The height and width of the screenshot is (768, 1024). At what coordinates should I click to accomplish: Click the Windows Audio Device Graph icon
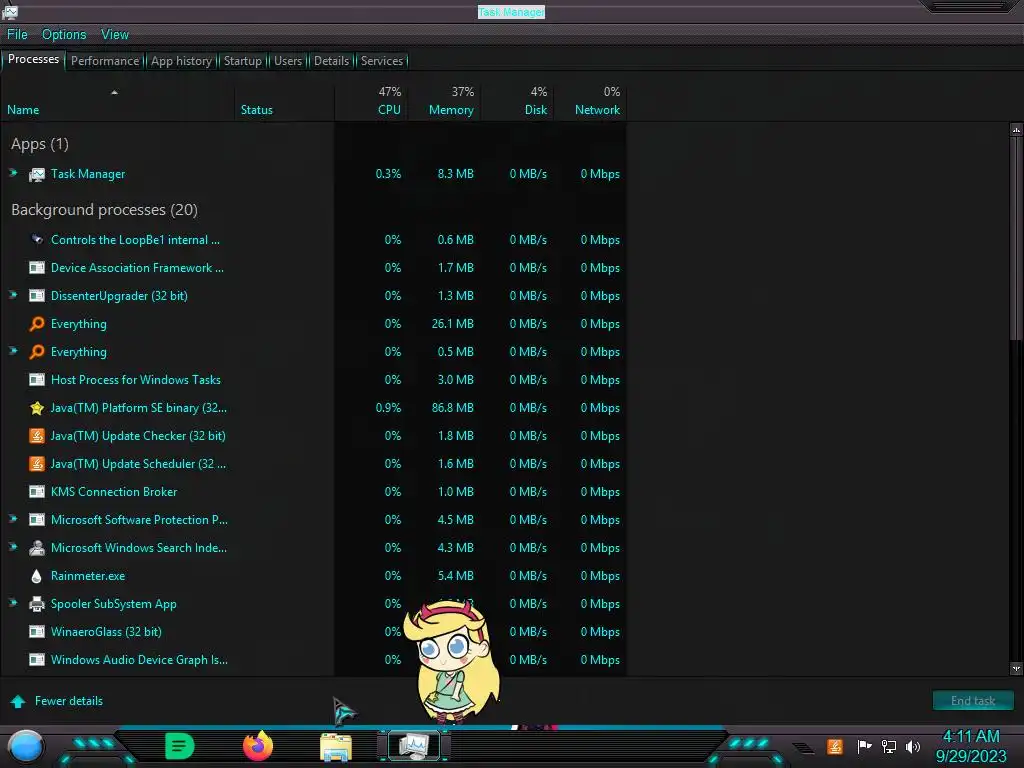[37, 660]
